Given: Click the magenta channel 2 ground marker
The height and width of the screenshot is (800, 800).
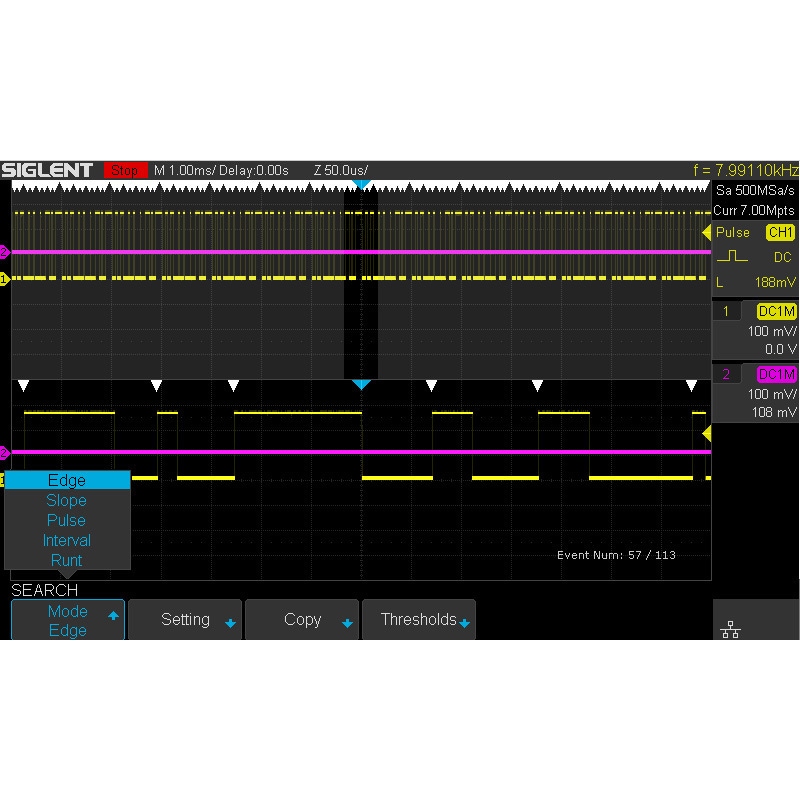Looking at the screenshot, I should [x=5, y=252].
